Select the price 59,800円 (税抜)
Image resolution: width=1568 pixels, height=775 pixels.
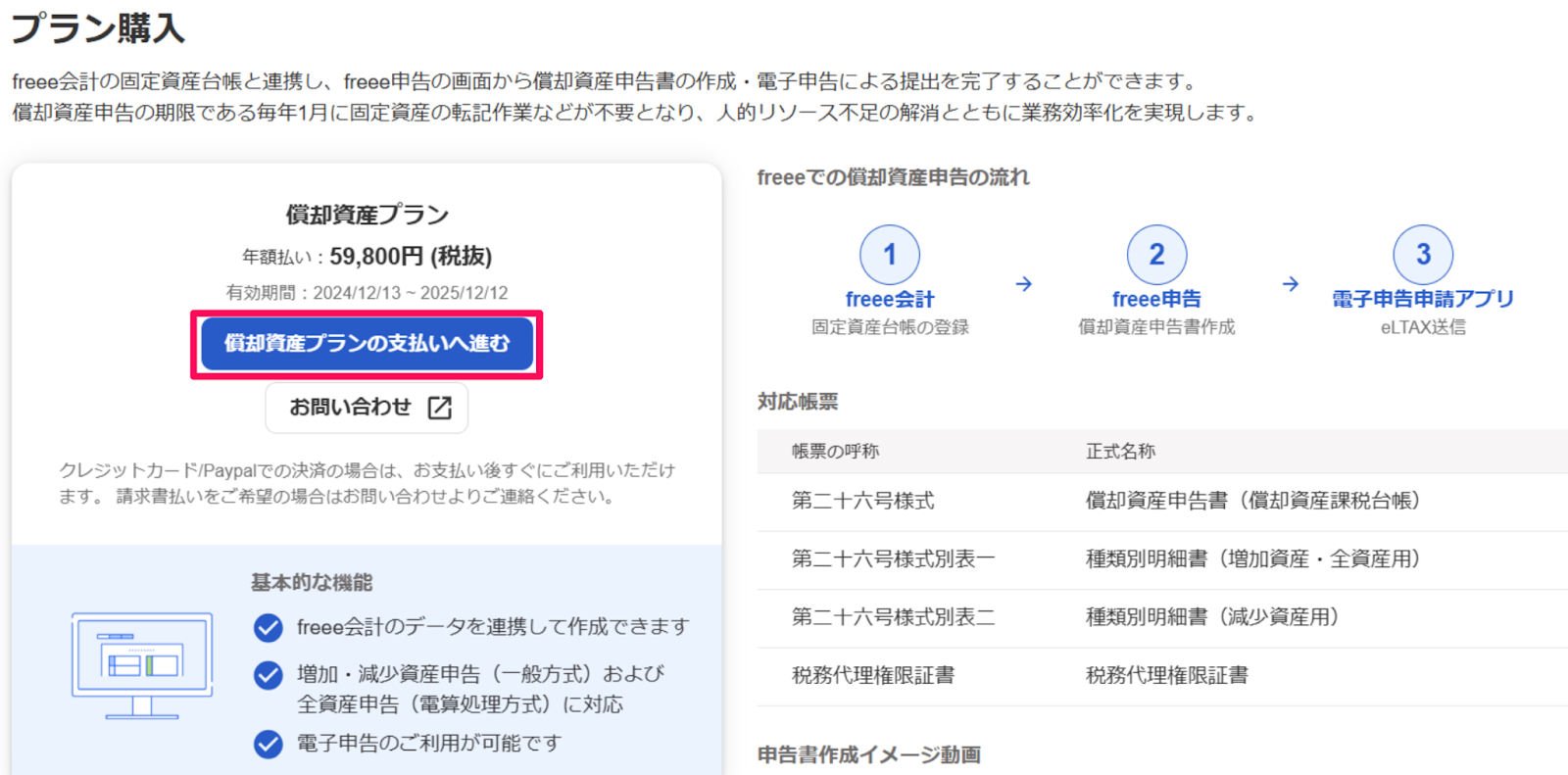(411, 257)
